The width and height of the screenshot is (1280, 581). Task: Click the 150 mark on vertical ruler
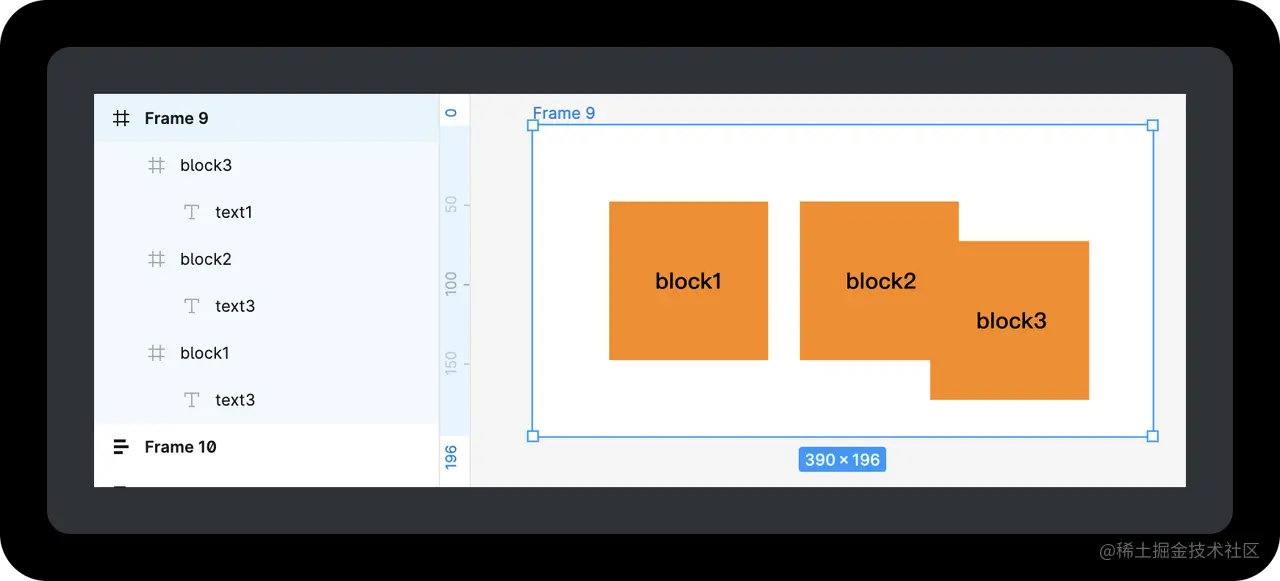tap(451, 362)
